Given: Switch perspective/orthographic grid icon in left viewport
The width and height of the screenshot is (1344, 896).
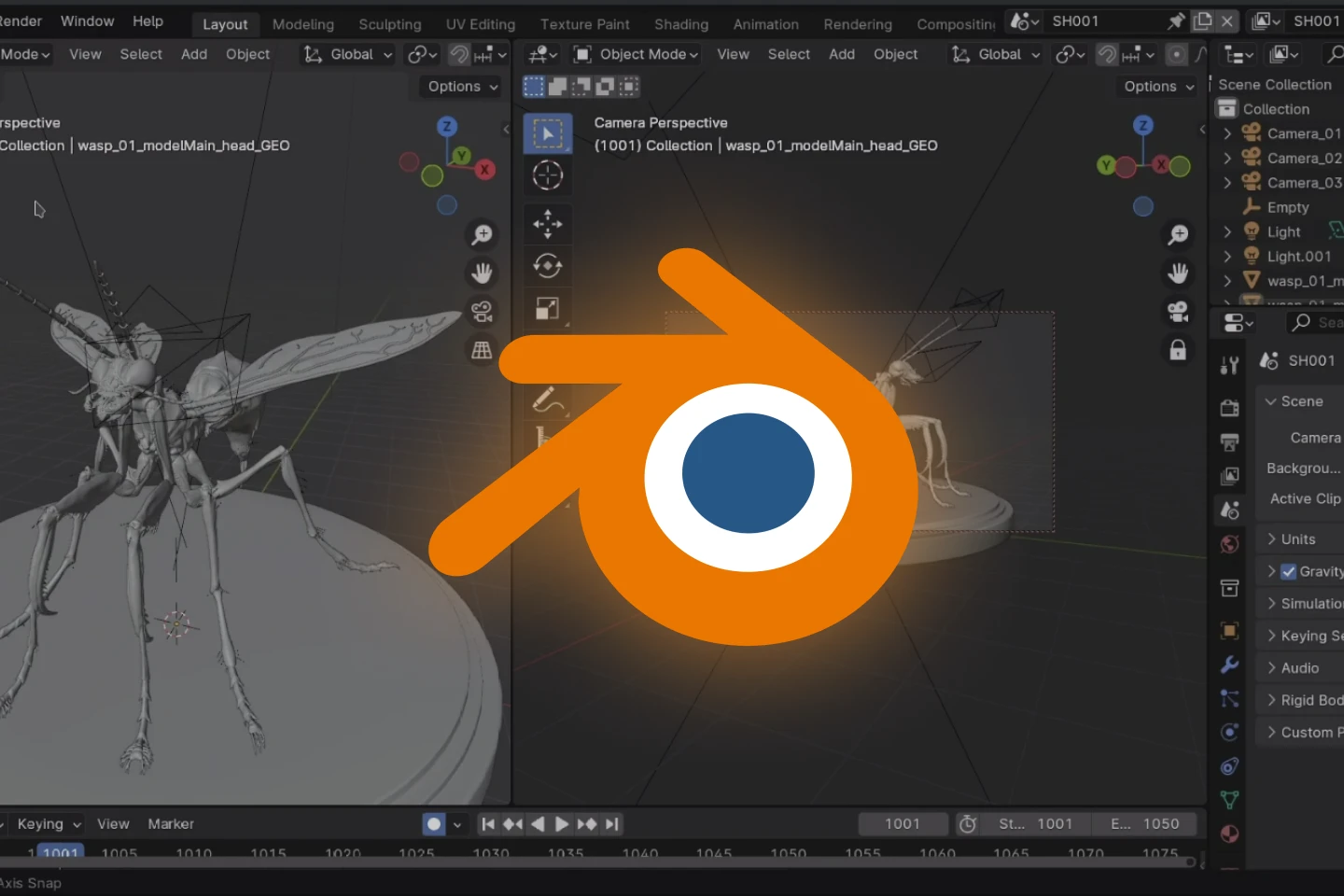Looking at the screenshot, I should [482, 350].
